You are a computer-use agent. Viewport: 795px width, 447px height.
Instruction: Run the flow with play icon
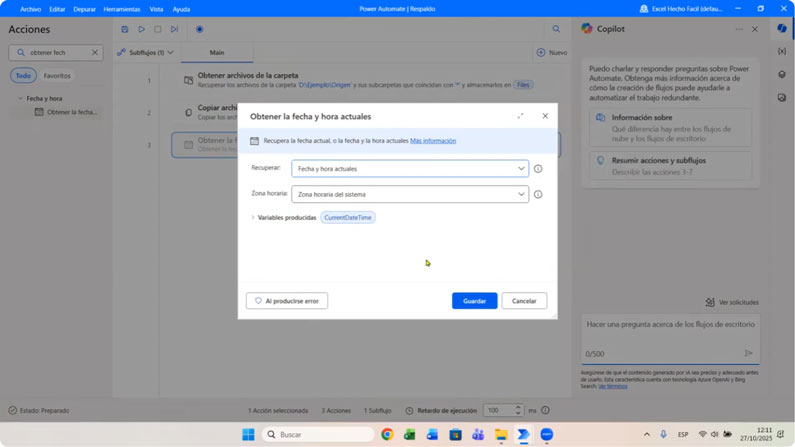(x=141, y=29)
